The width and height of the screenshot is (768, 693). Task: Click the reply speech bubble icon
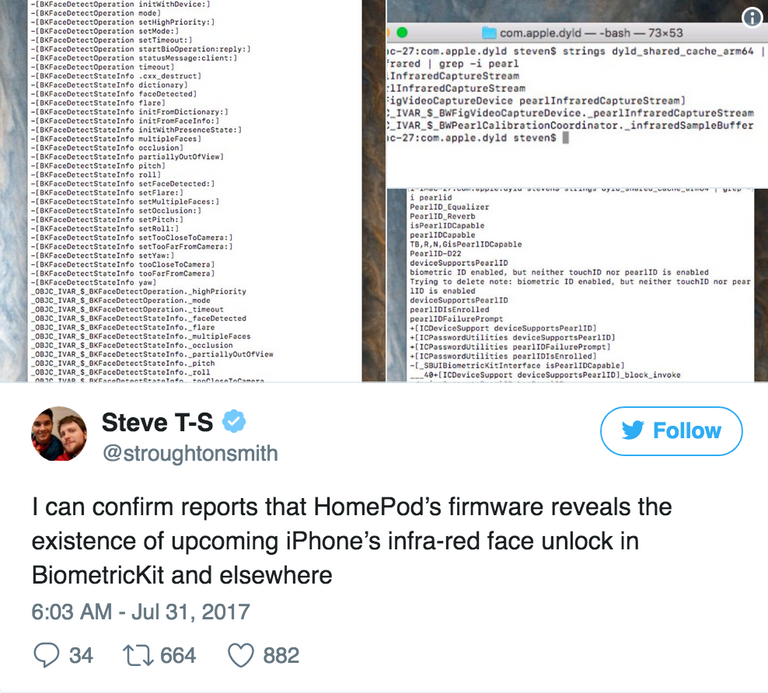[46, 655]
